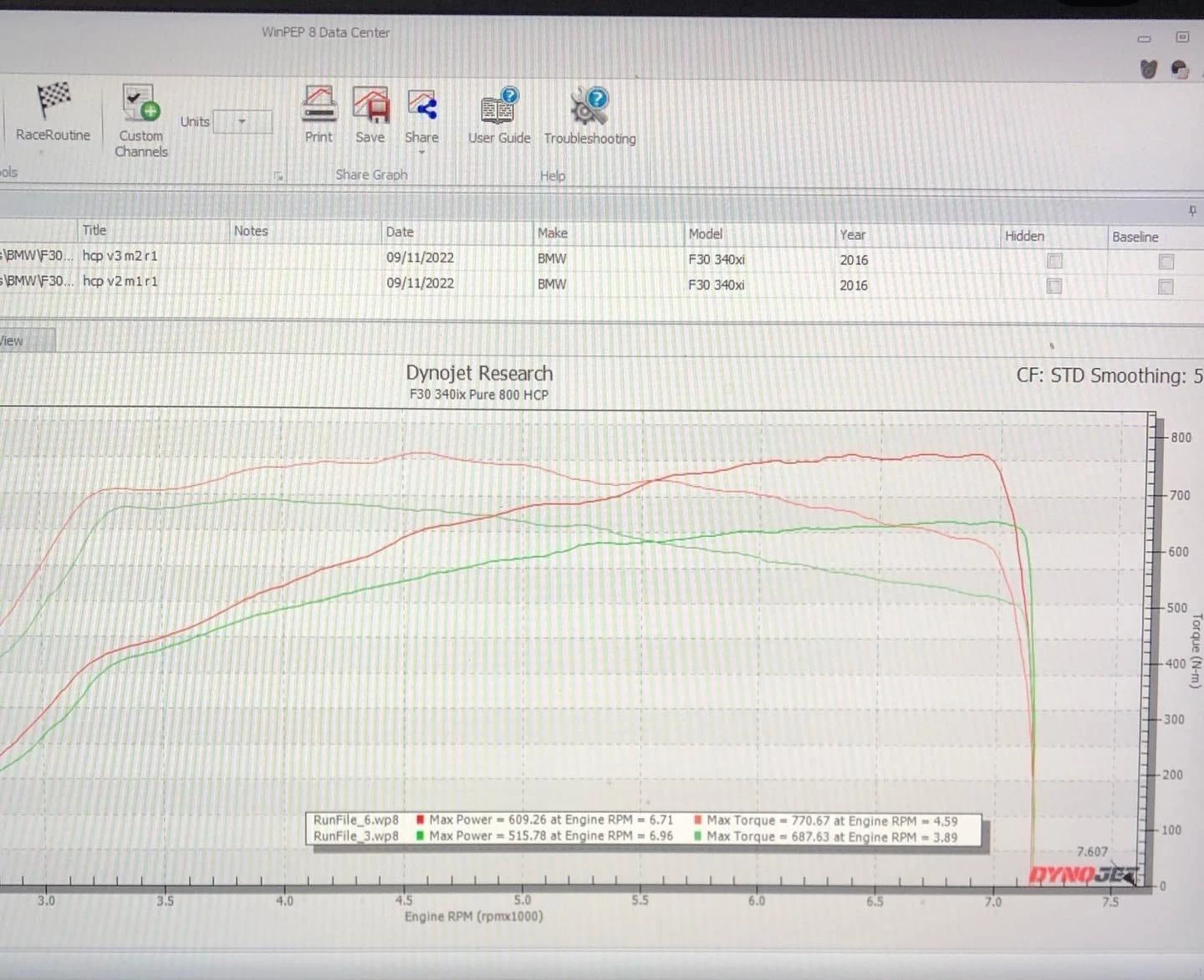This screenshot has width=1204, height=980.
Task: Open the Custom Channels tool
Action: 140,120
